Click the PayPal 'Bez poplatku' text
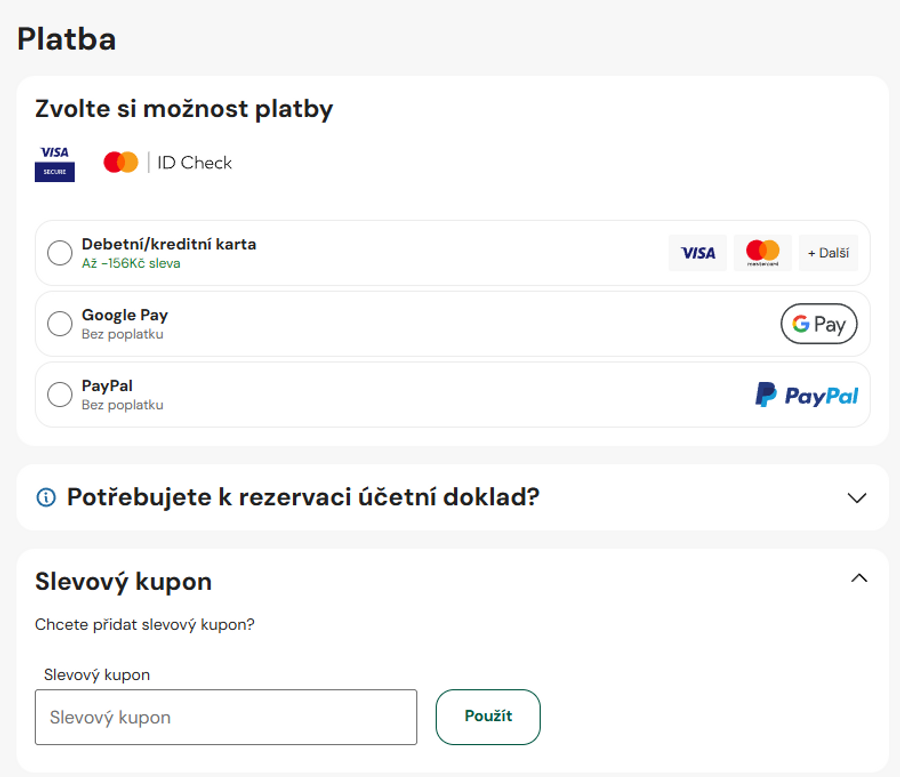 pos(122,405)
